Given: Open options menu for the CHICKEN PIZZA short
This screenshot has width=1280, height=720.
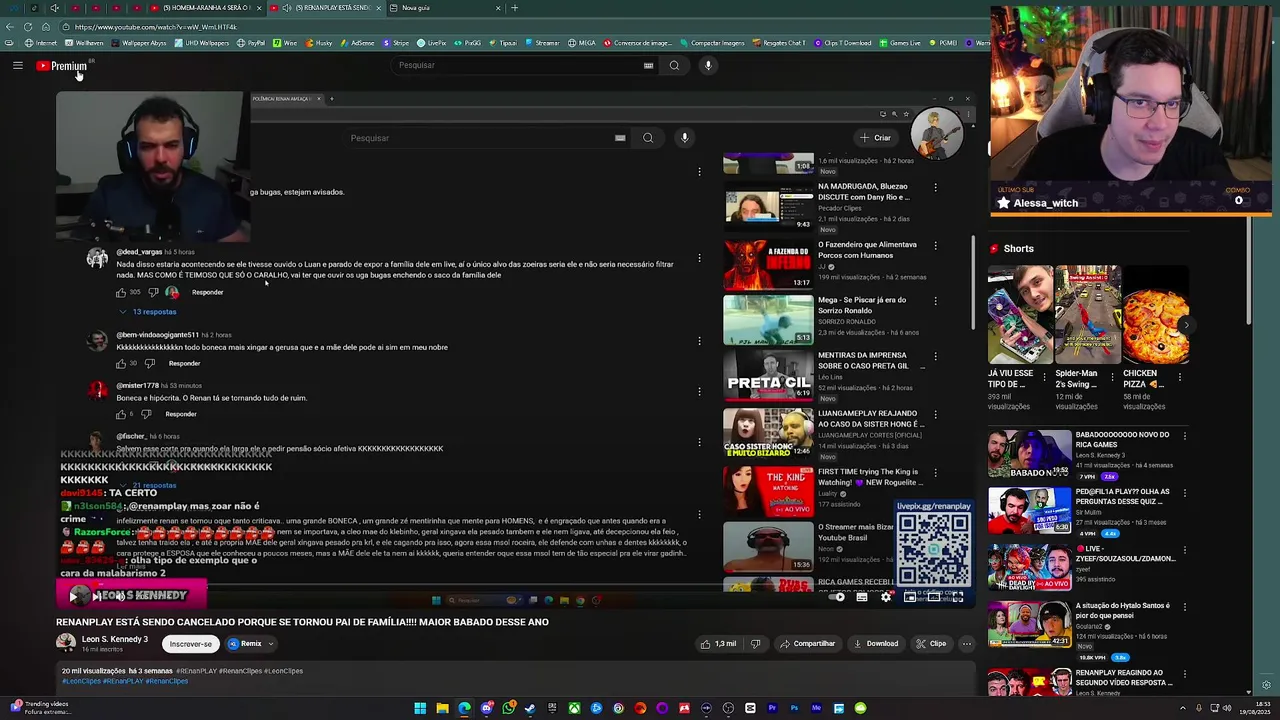Looking at the screenshot, I should tap(1180, 378).
